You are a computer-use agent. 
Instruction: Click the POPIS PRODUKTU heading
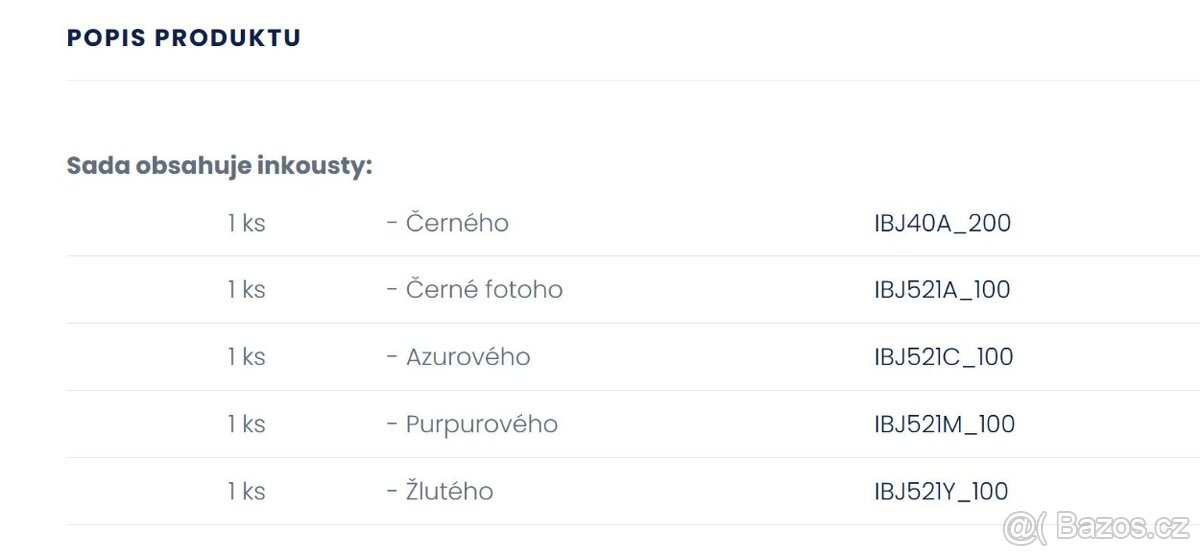tap(184, 38)
